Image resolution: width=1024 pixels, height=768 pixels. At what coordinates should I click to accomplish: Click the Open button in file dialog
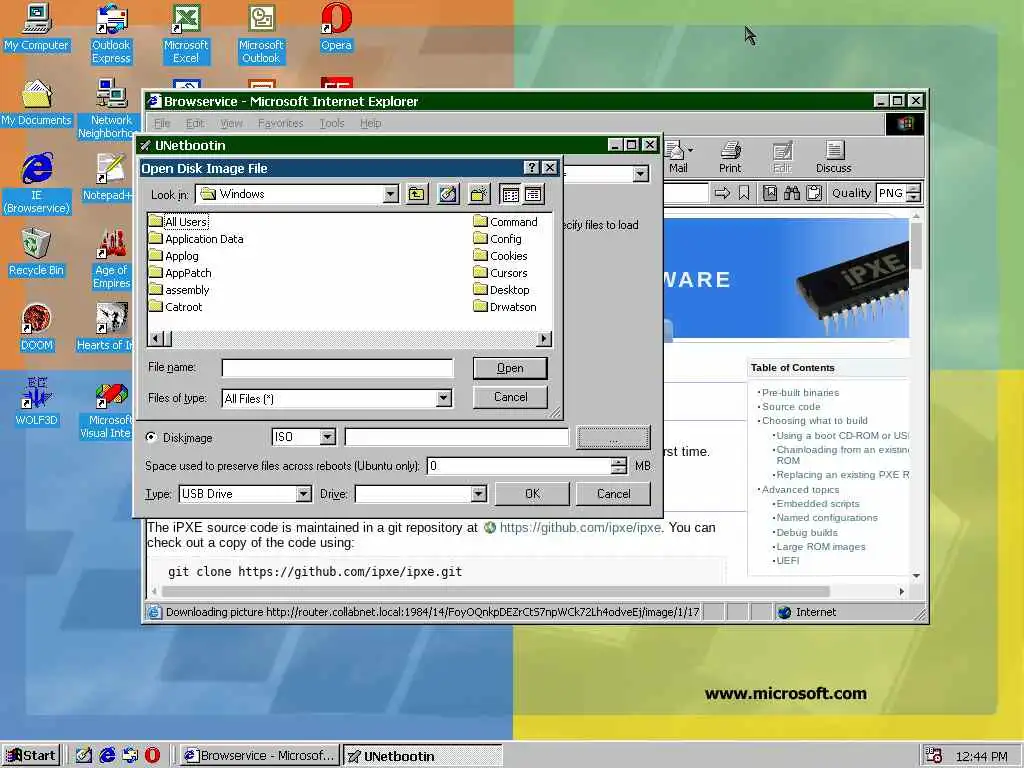click(x=510, y=368)
